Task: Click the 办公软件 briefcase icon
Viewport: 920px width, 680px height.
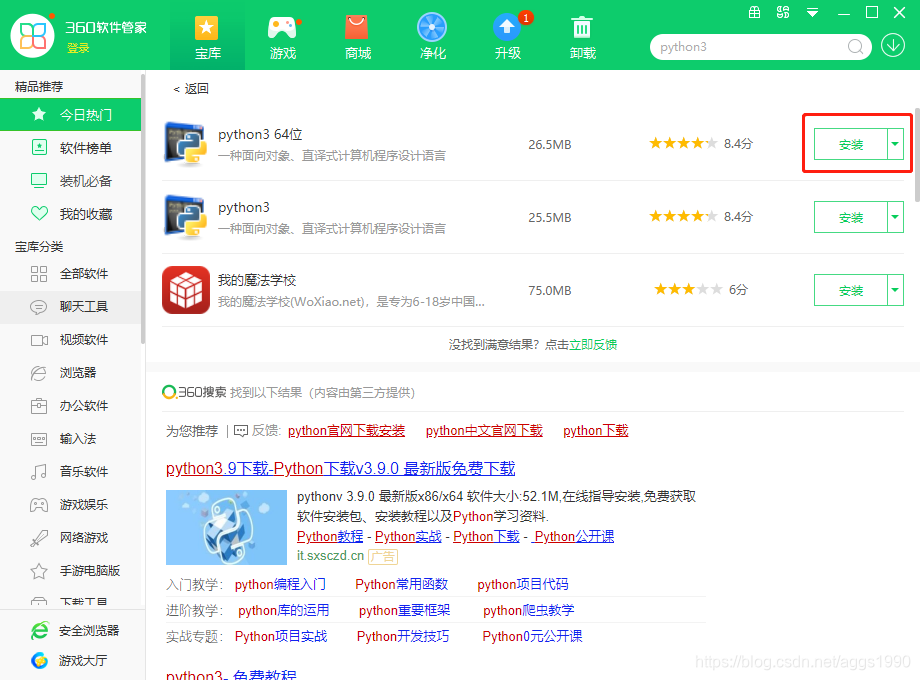Action: [x=39, y=406]
